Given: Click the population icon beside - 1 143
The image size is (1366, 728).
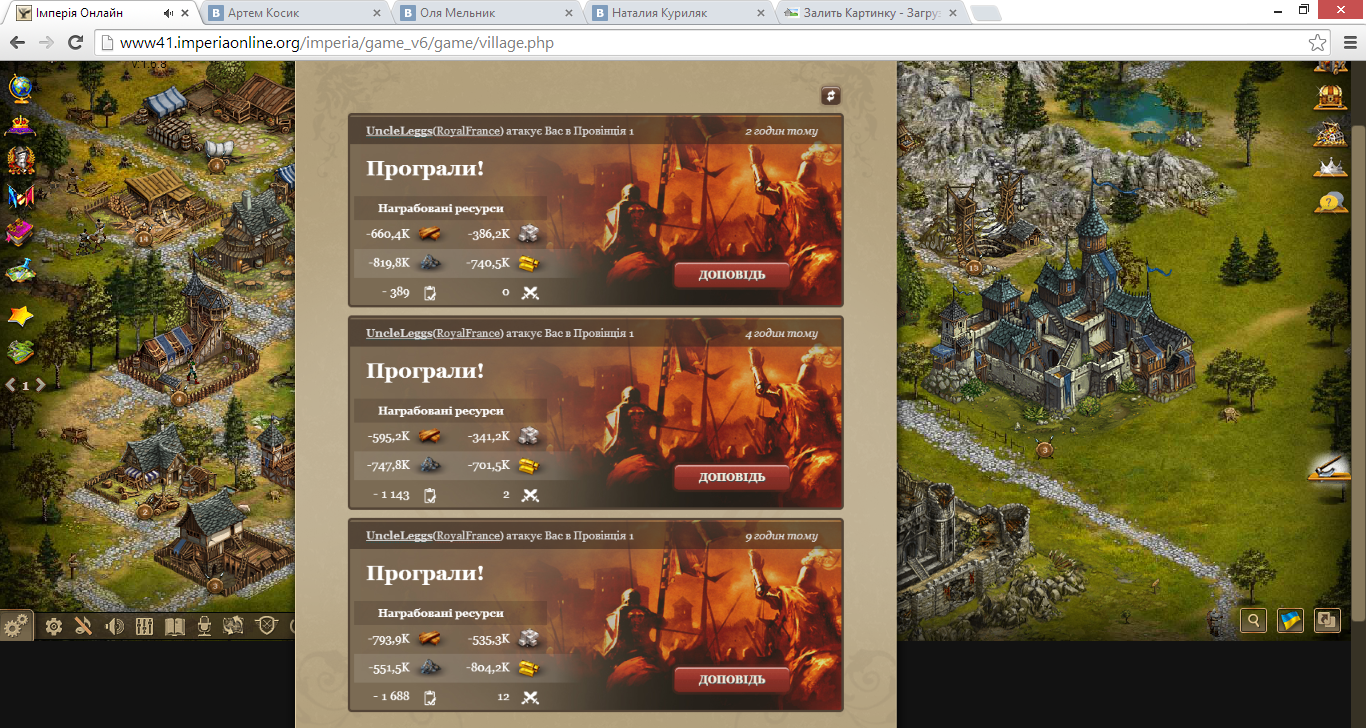Looking at the screenshot, I should tap(431, 495).
